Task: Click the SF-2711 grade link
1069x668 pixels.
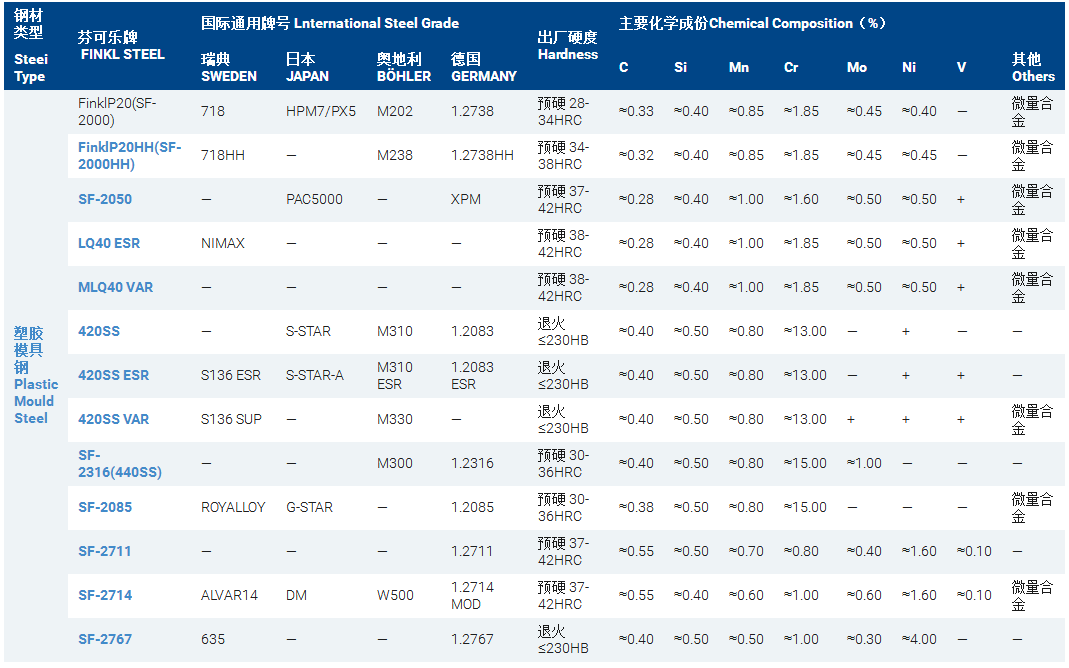Action: [105, 551]
